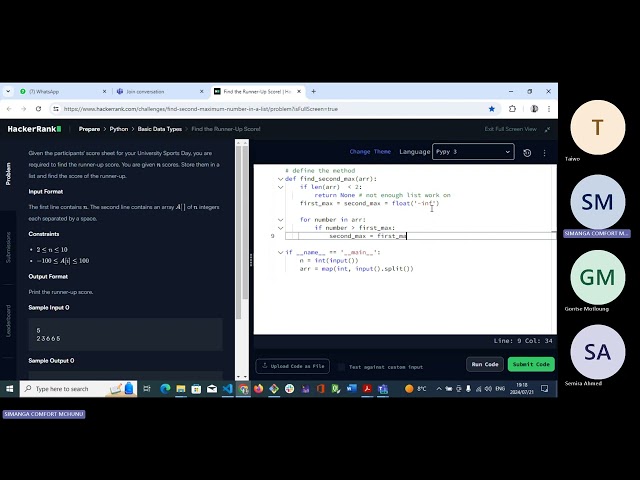Close the Join conversation tab

pyautogui.click(x=202, y=91)
